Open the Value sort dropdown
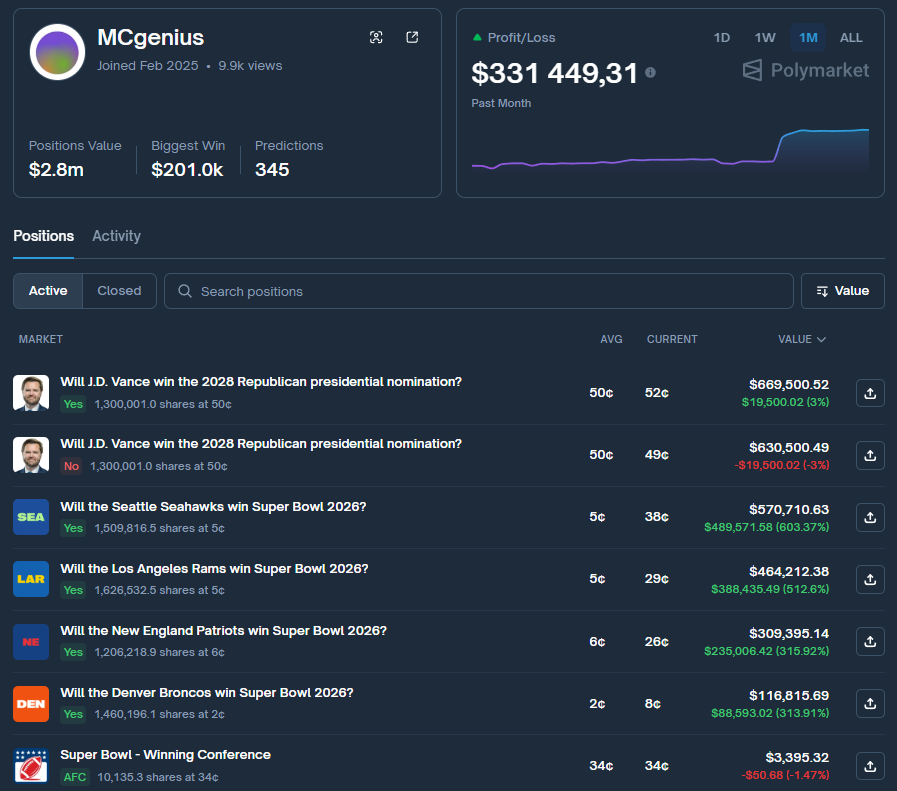This screenshot has height=791, width=897. pyautogui.click(x=843, y=291)
